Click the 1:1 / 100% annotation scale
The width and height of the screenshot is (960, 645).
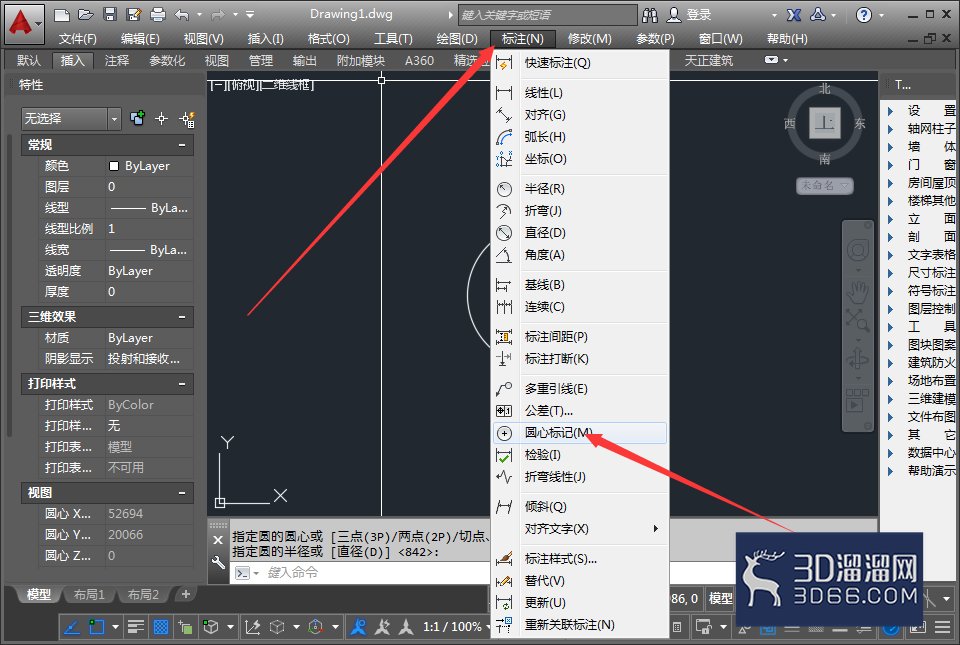[452, 627]
